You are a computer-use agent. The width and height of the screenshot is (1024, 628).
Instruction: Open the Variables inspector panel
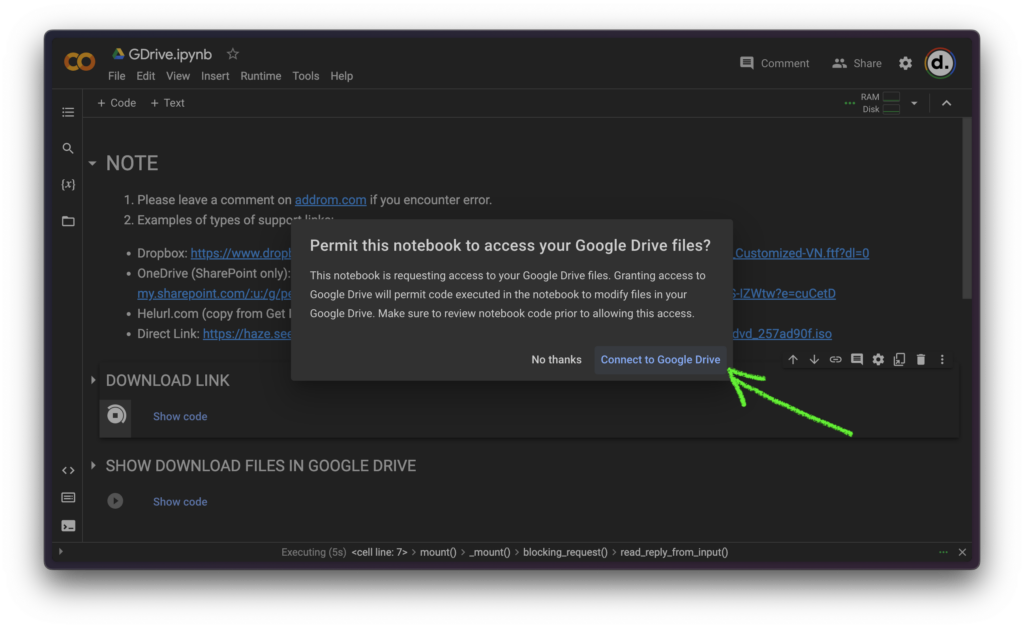pos(68,184)
